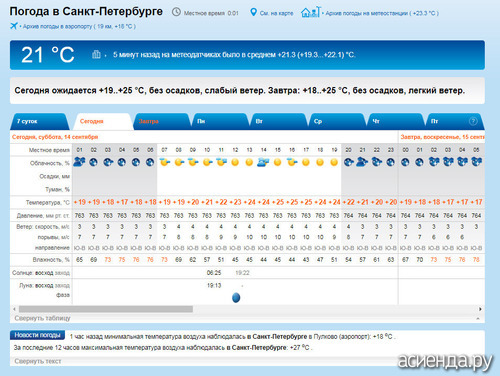Click Завтра, воскресенье heading

click(442, 137)
